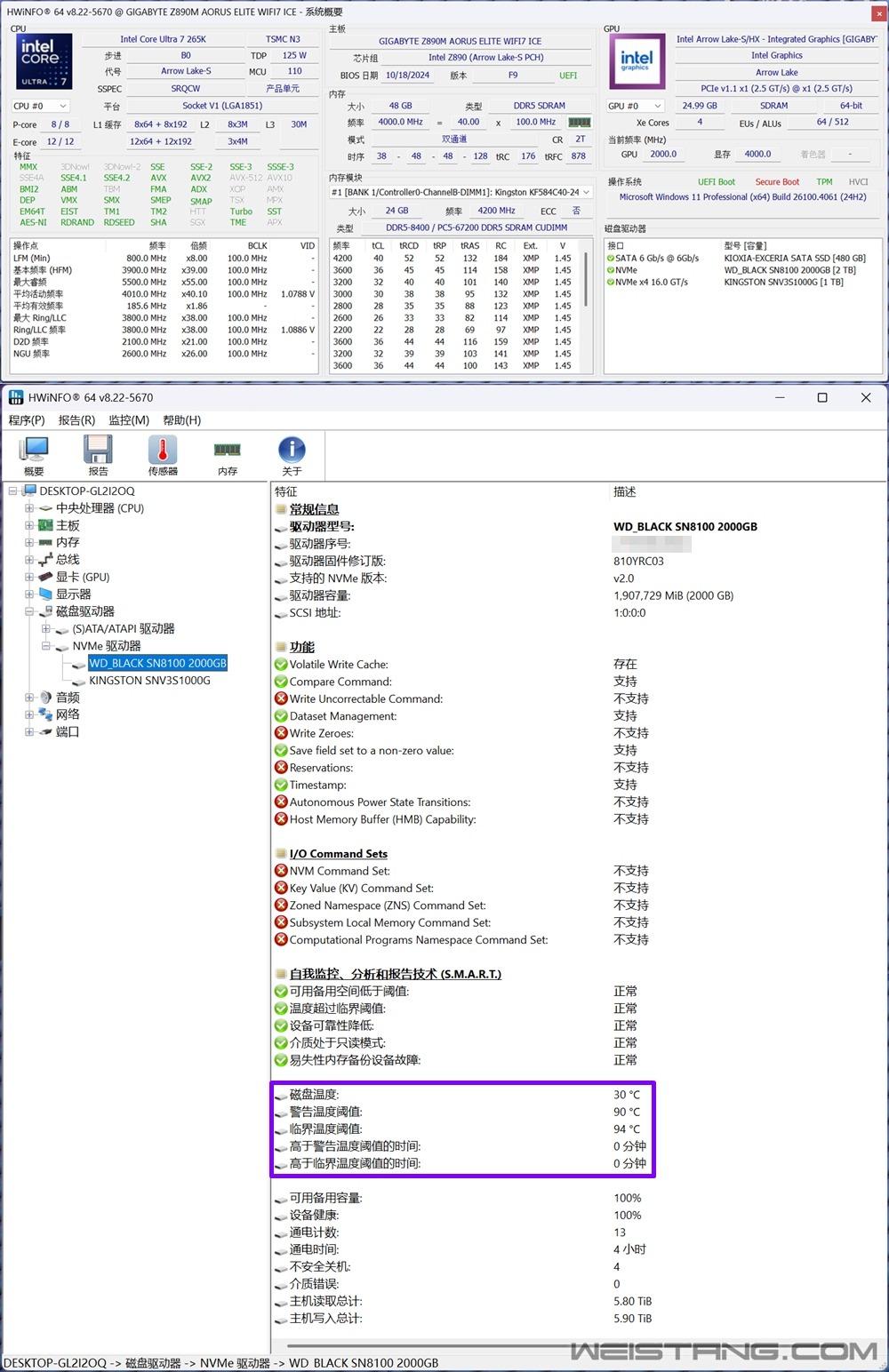Open the CPU #0 dropdown
Screen dimensions: 889x1372
coord(41,107)
